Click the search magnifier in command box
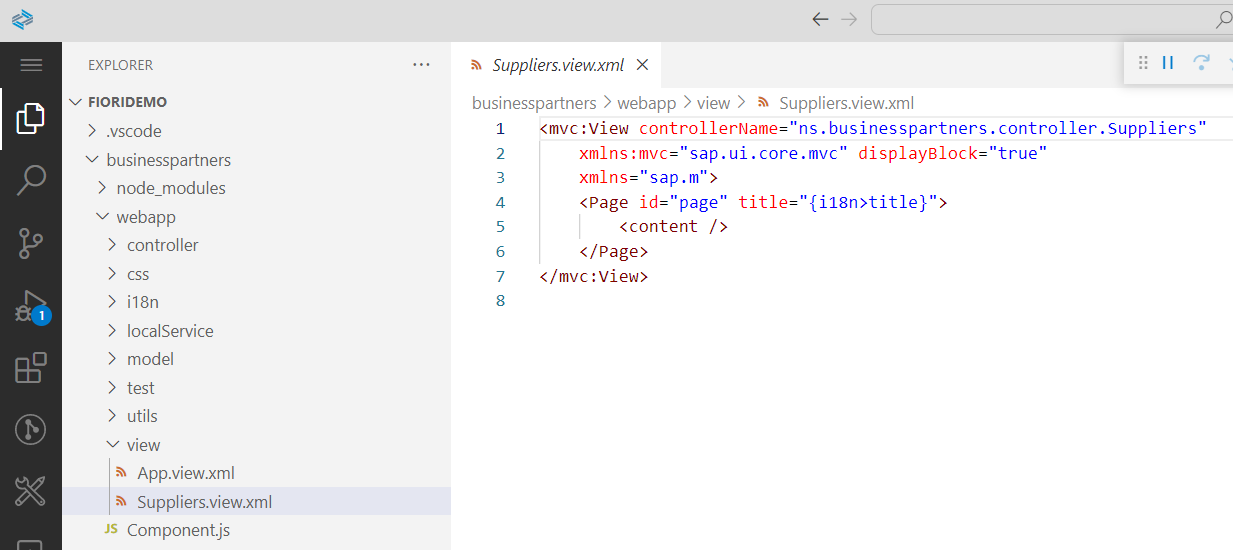The height and width of the screenshot is (550, 1233). (1223, 19)
